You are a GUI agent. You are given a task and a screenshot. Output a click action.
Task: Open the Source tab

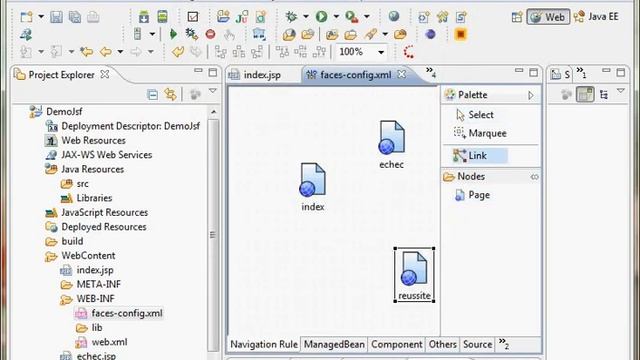point(477,344)
